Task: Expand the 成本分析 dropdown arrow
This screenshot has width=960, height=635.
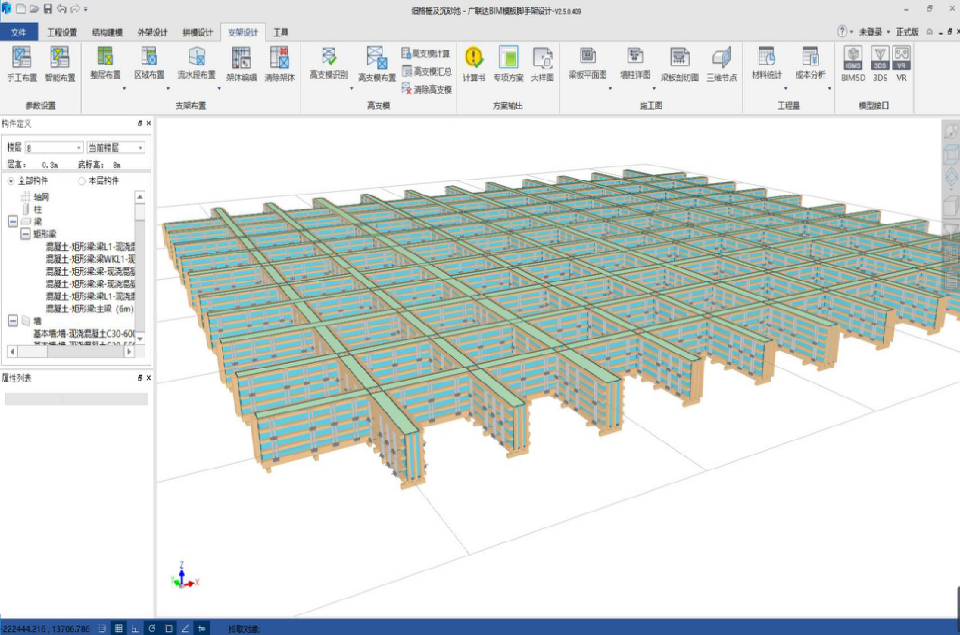Action: pyautogui.click(x=830, y=89)
